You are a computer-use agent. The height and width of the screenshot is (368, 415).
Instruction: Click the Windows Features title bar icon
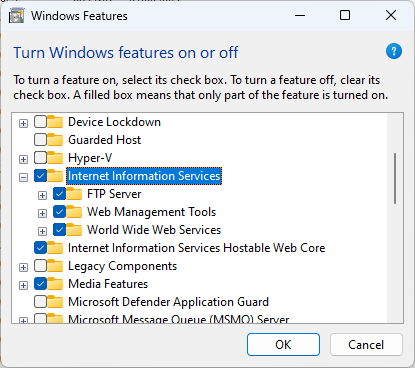[16, 16]
